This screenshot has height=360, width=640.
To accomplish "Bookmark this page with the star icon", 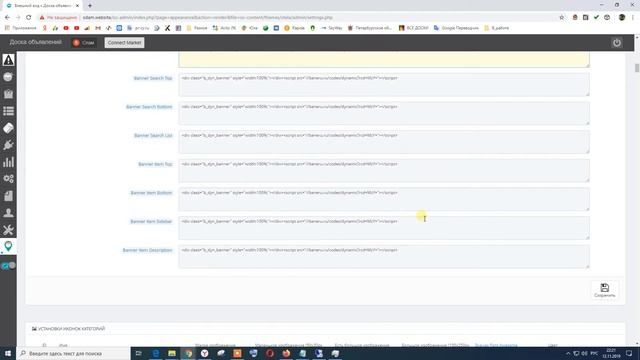I will pyautogui.click(x=562, y=18).
